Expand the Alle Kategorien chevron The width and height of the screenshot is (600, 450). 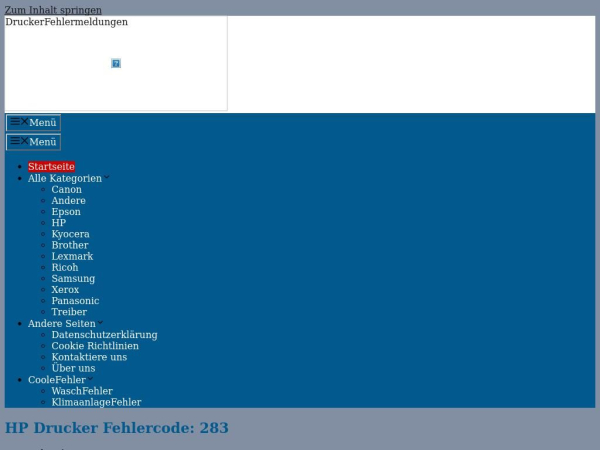tap(107, 177)
